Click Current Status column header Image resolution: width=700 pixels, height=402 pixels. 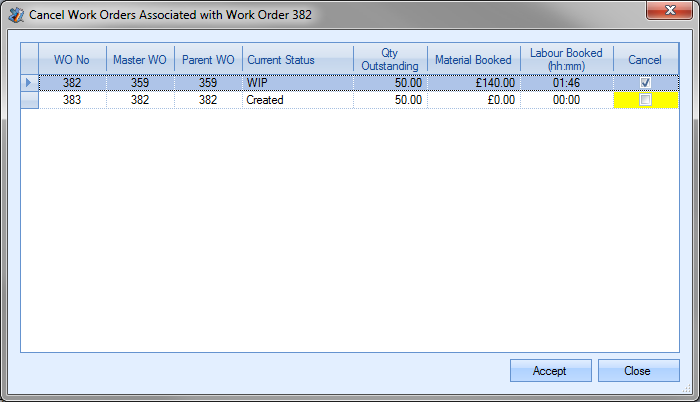click(x=298, y=59)
